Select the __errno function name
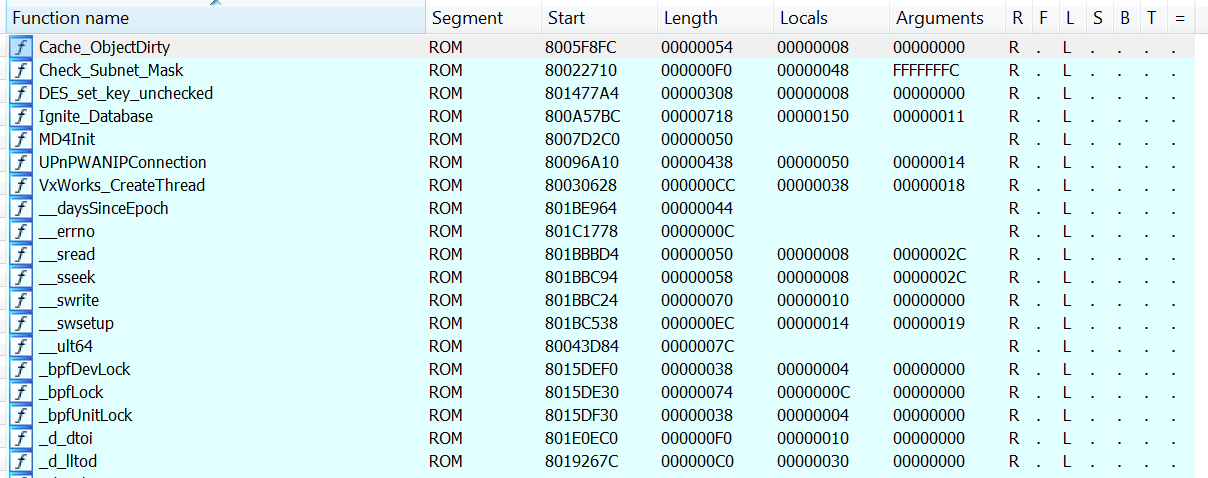The image size is (1208, 478). (x=67, y=231)
